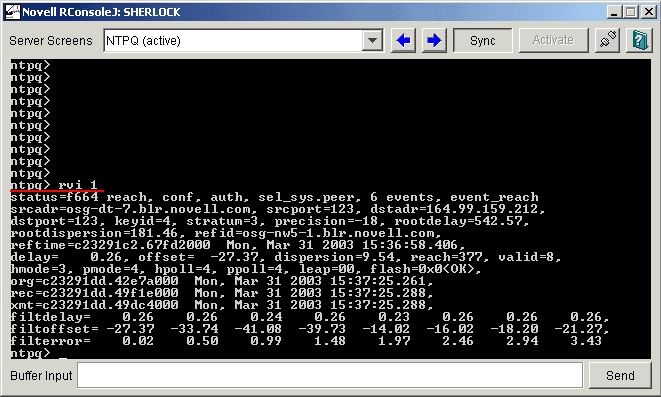This screenshot has width=661, height=397.
Task: Expand the Server Screens dropdown arrow
Action: (372, 40)
